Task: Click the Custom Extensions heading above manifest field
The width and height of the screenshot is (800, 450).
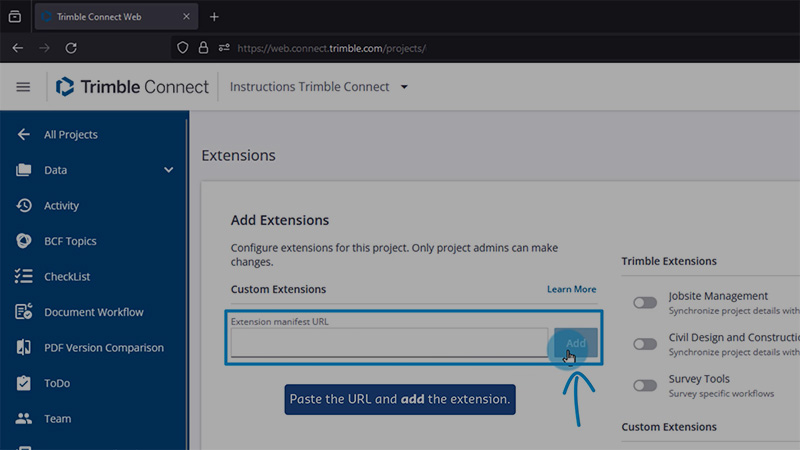Action: (278, 289)
